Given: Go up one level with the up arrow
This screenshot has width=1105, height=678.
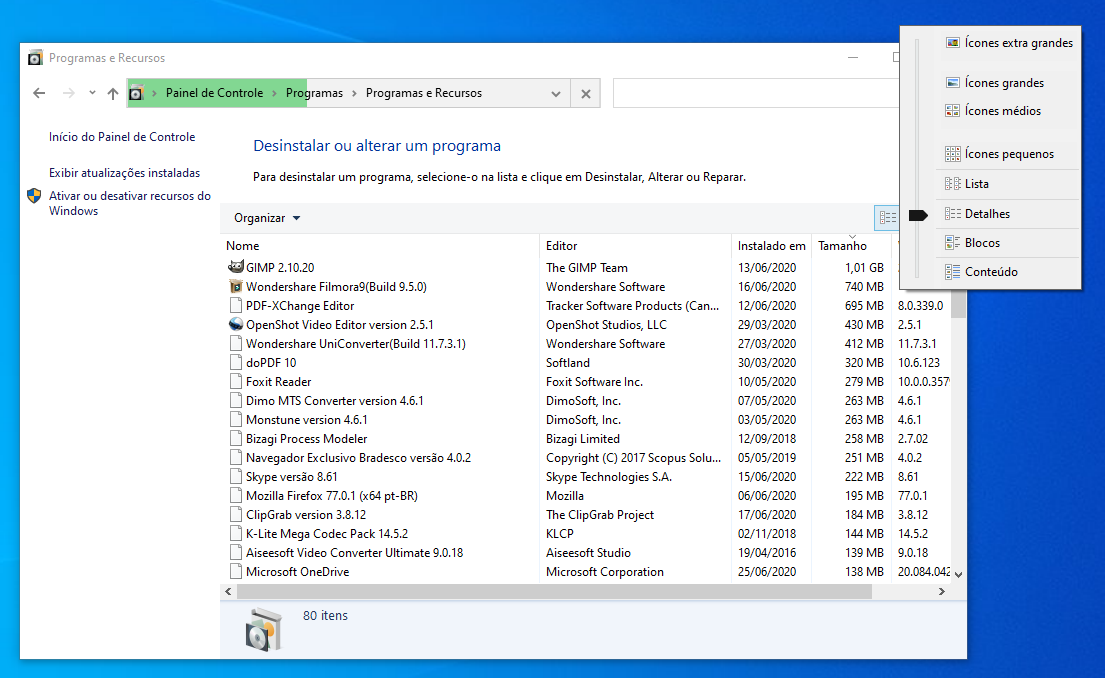Looking at the screenshot, I should pyautogui.click(x=113, y=93).
